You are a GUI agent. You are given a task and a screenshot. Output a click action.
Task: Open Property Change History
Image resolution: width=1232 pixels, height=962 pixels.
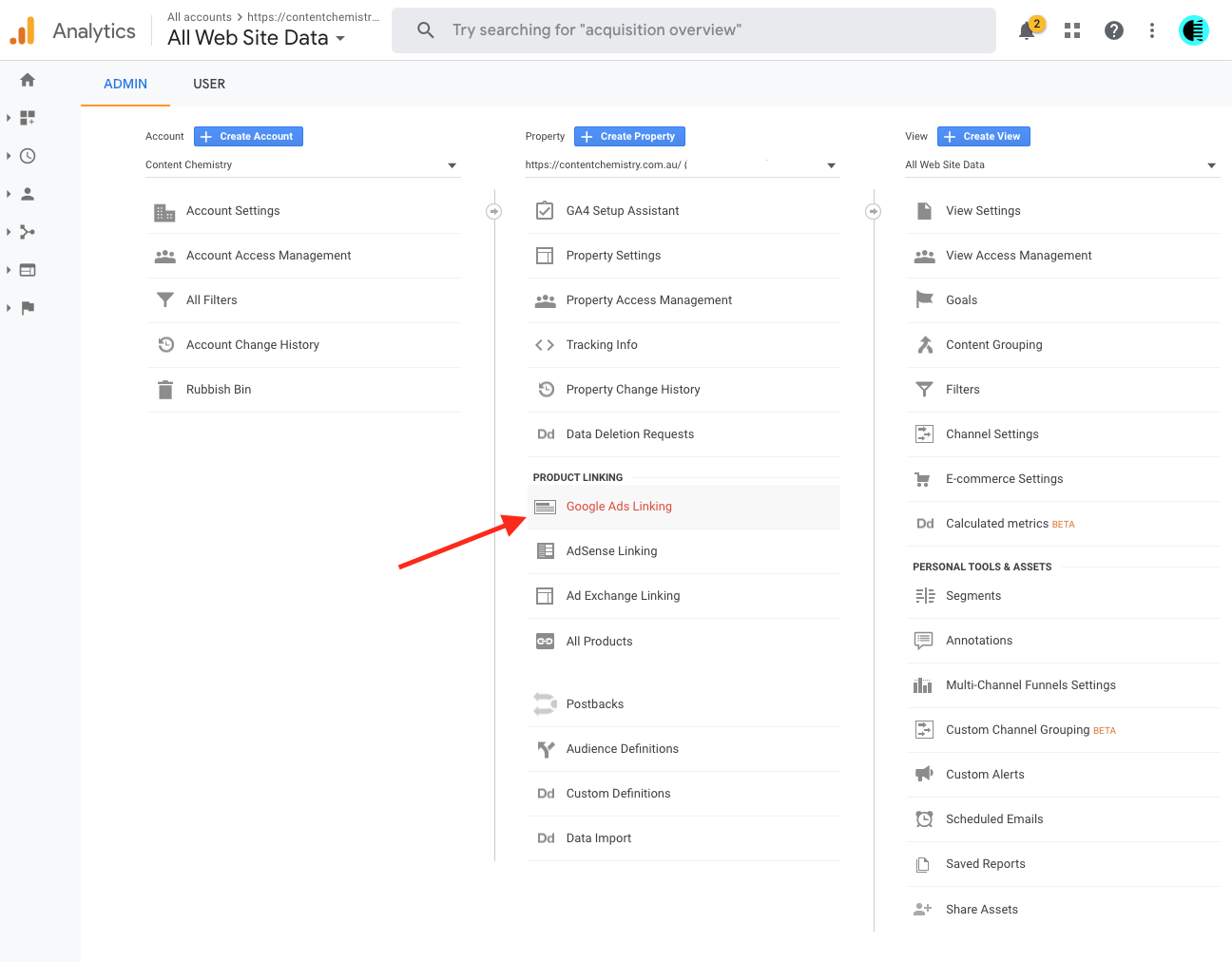tap(683, 390)
